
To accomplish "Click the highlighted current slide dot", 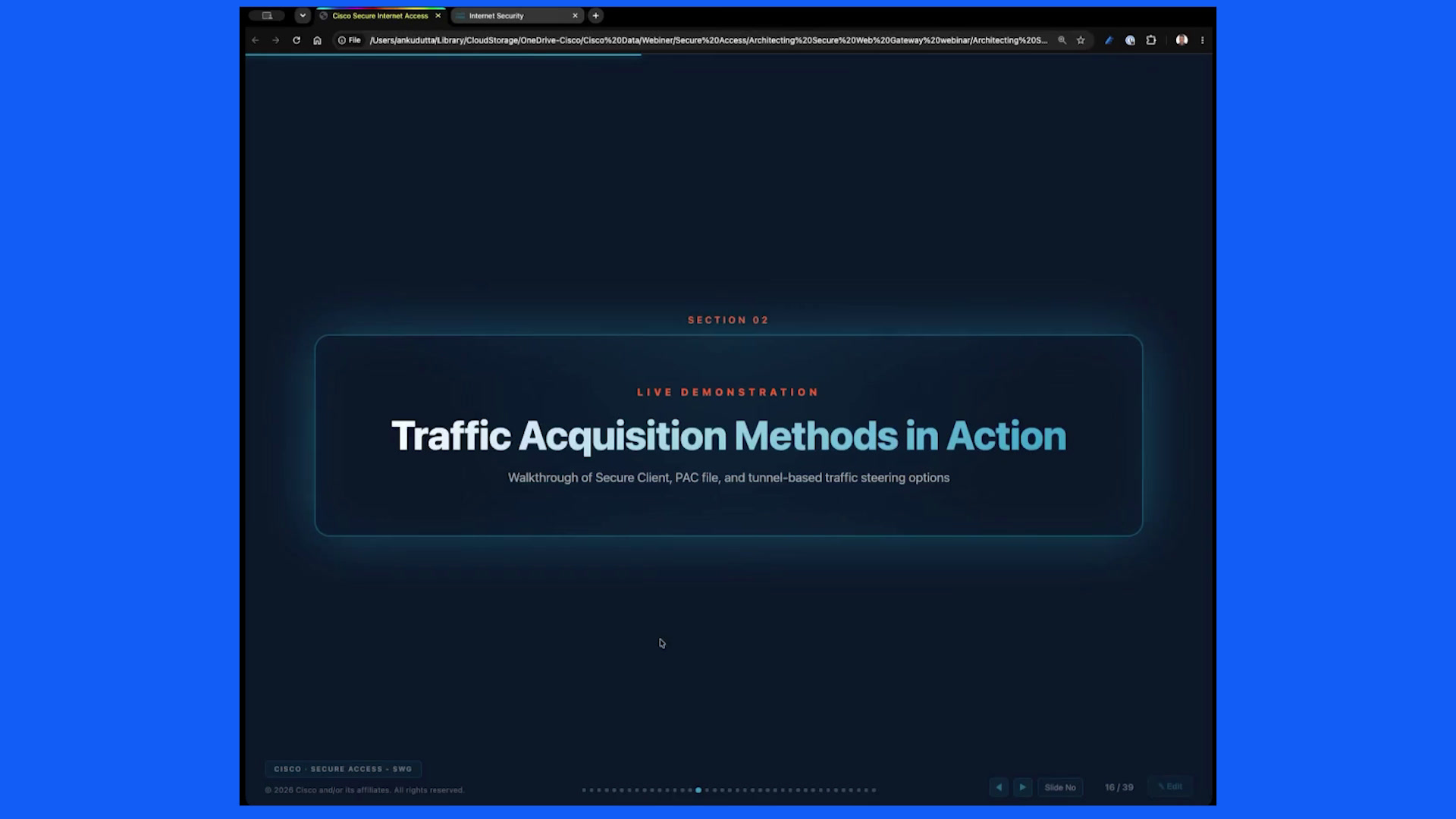I will 698,790.
